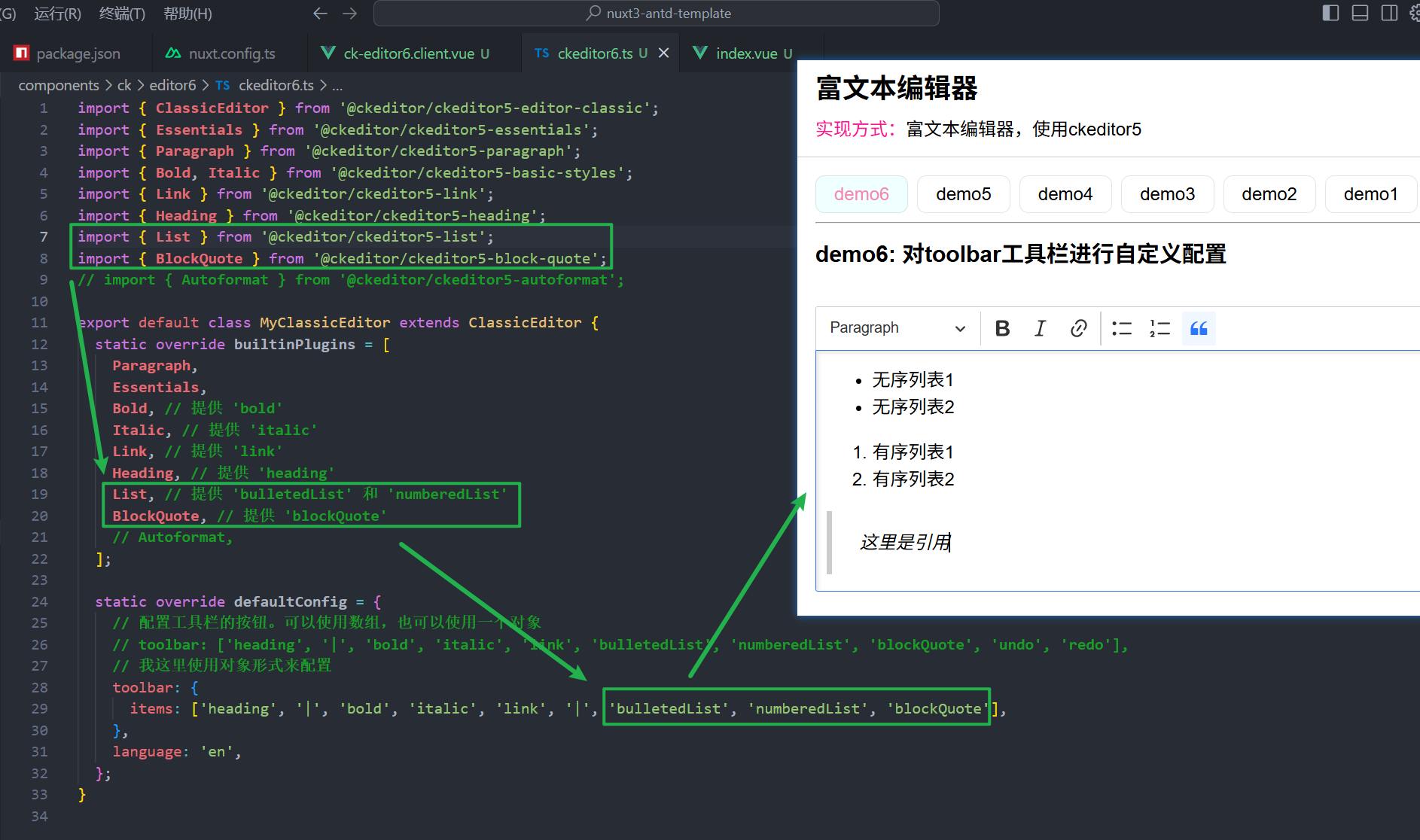This screenshot has height=840, width=1420.
Task: Click the bullet item 无序列表2
Action: pos(913,406)
